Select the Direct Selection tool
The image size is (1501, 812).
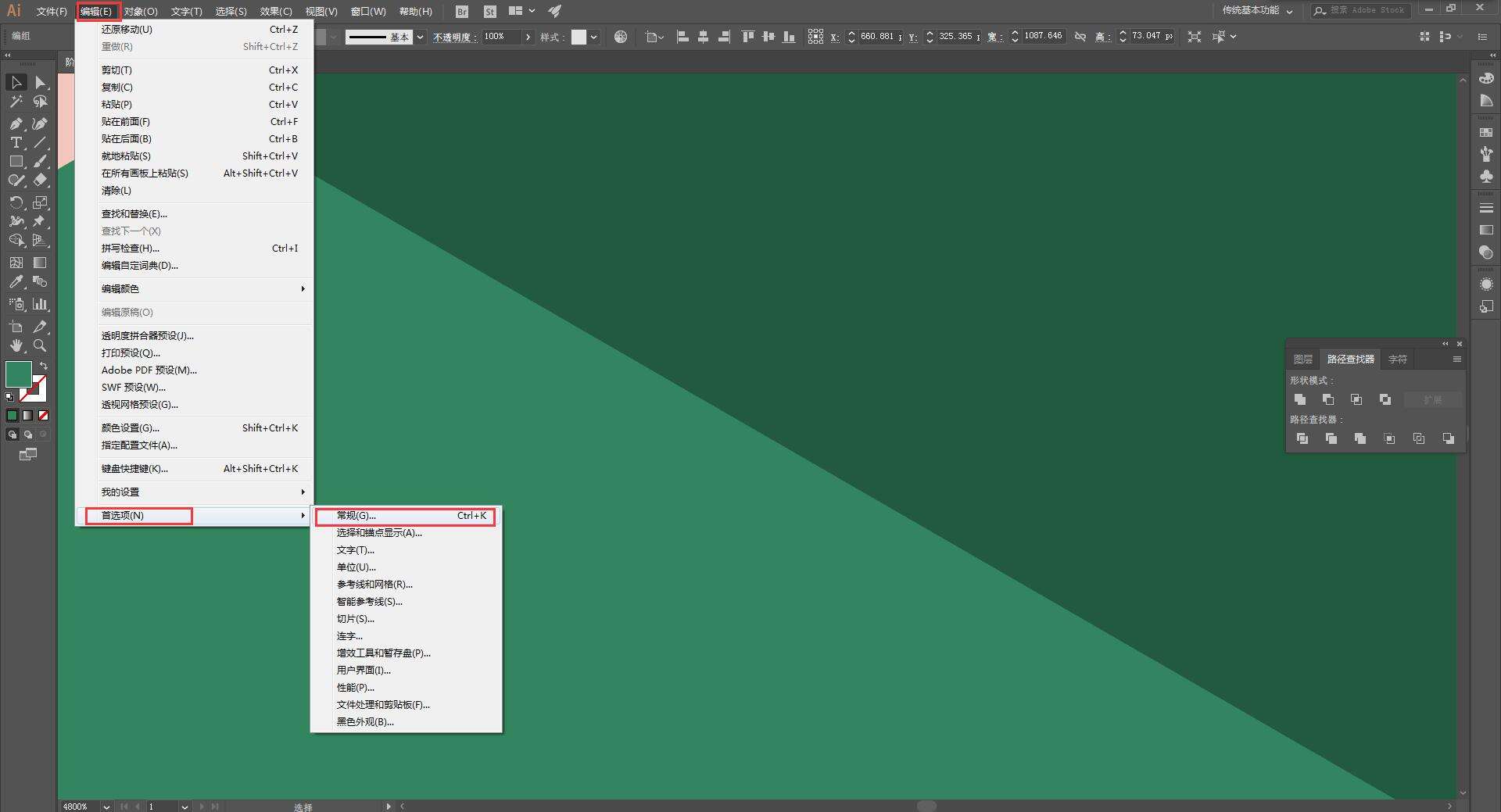(x=40, y=82)
